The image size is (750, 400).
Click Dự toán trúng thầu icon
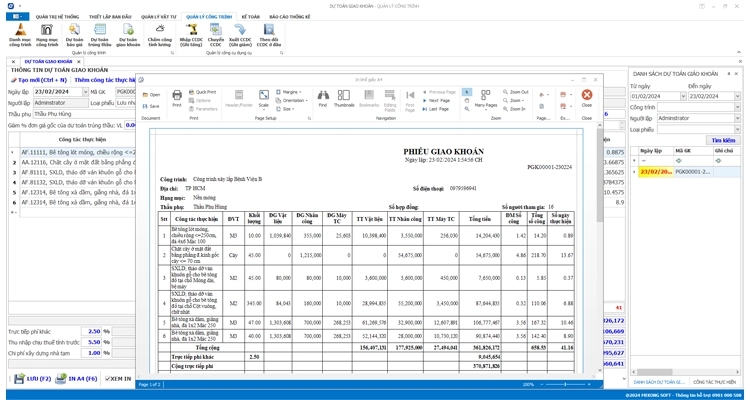(x=100, y=35)
